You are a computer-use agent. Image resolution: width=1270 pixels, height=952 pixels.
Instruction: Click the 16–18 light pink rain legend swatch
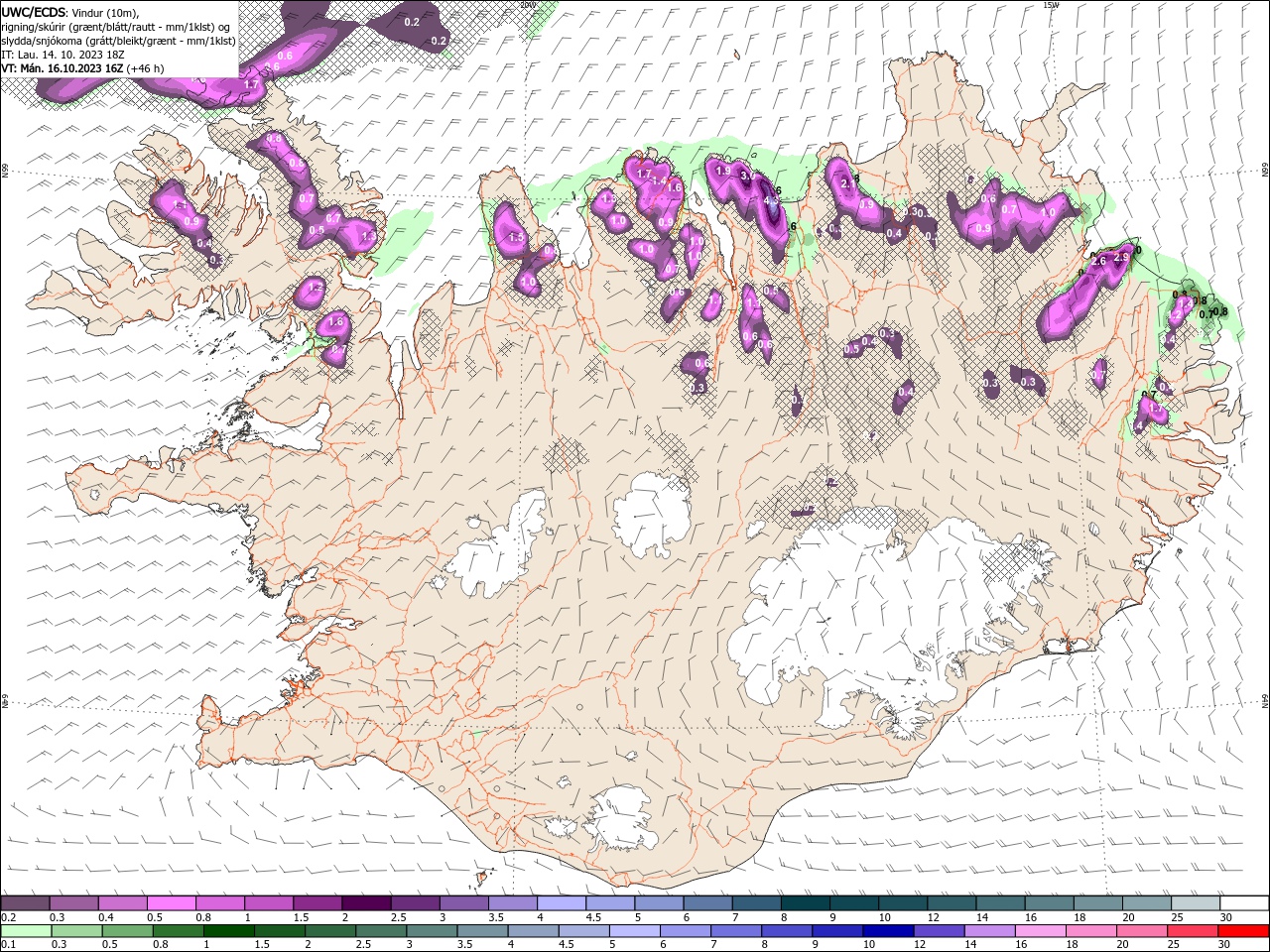click(x=1039, y=930)
